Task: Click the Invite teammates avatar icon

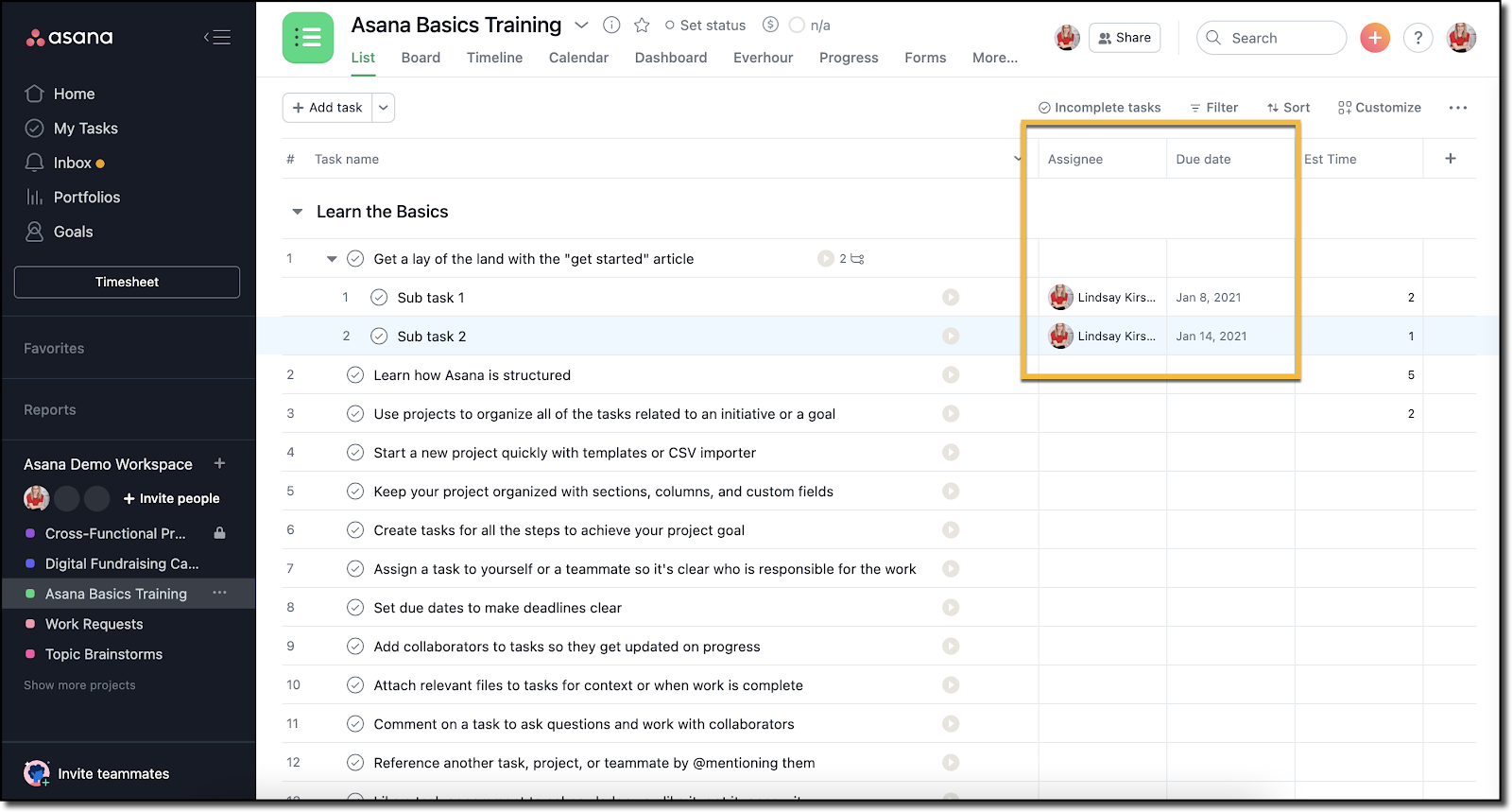Action: (37, 773)
